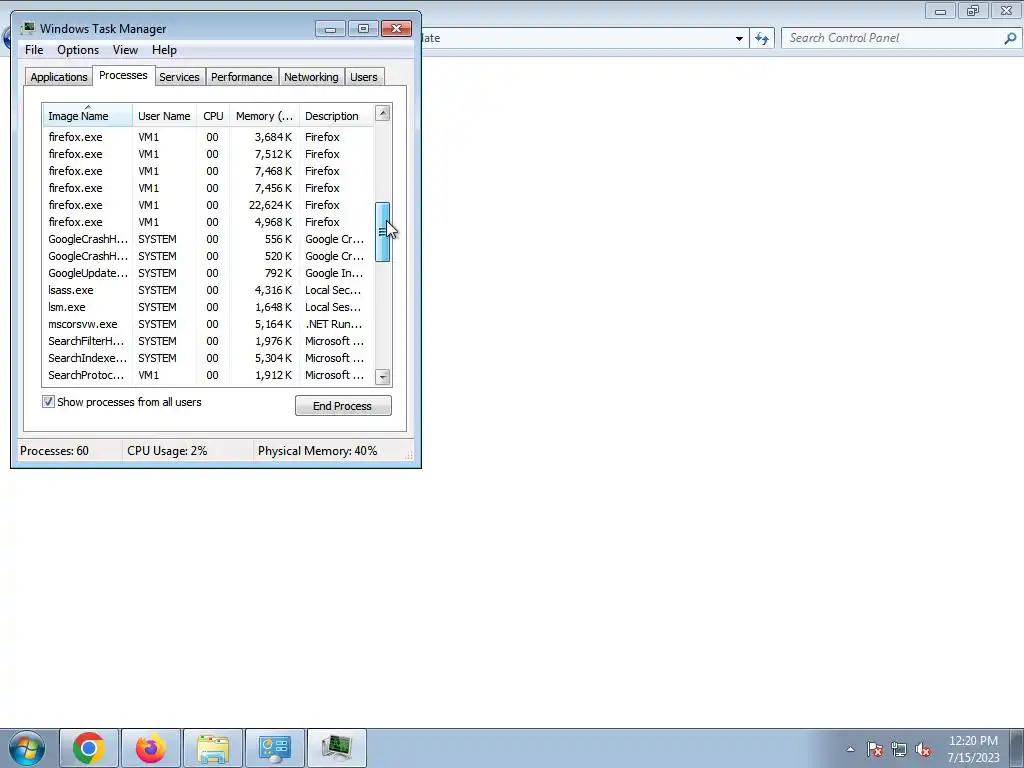
Task: Select the Processes tab
Action: pyautogui.click(x=123, y=75)
